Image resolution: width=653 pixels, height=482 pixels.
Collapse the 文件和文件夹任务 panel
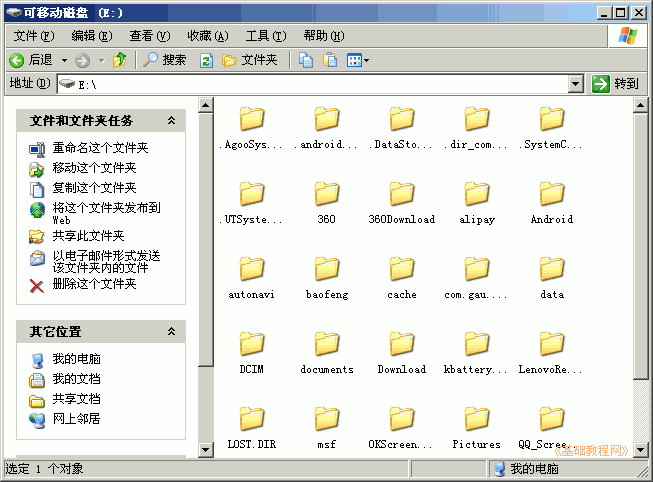click(171, 121)
